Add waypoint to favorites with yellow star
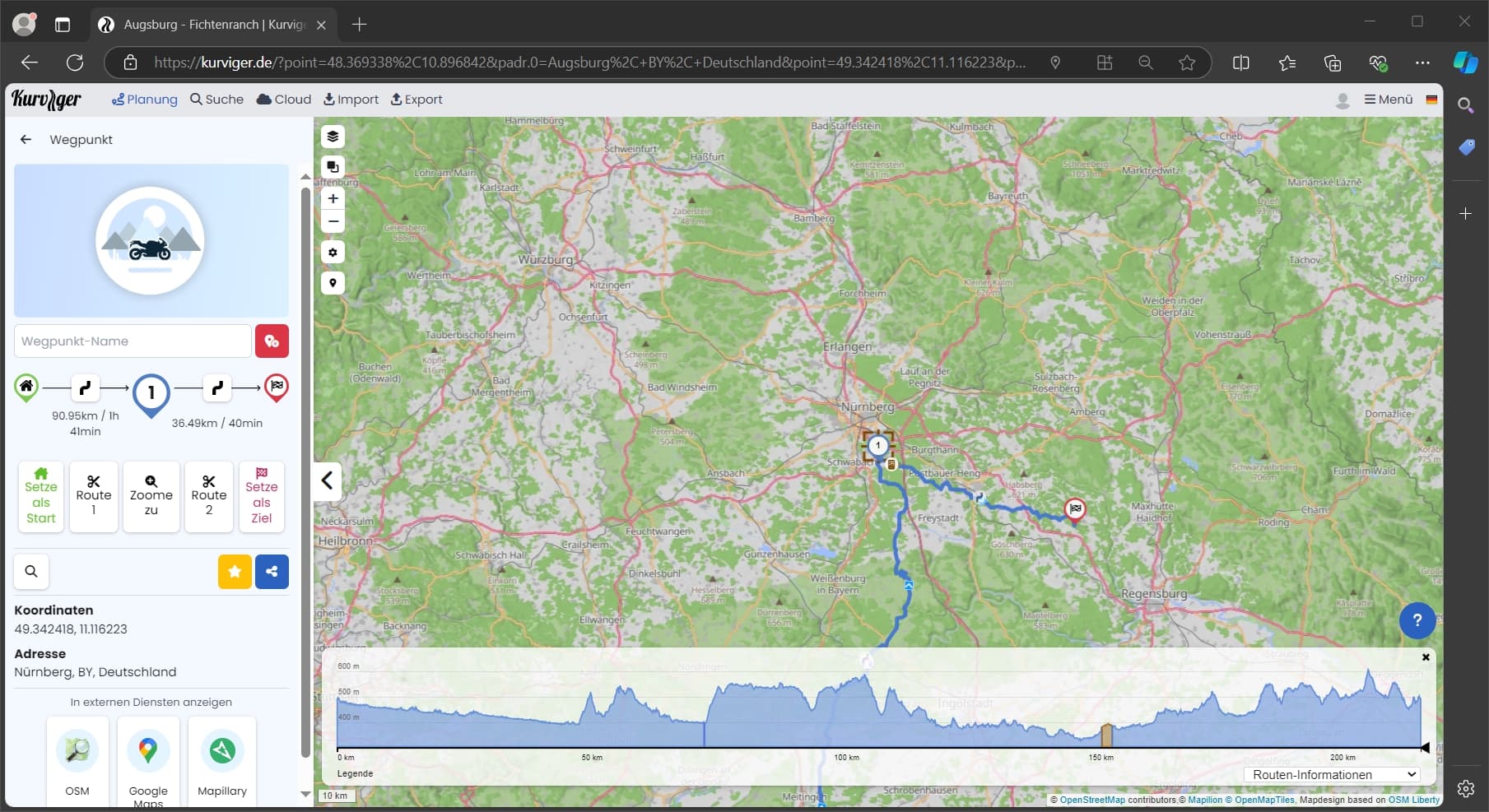 235,571
